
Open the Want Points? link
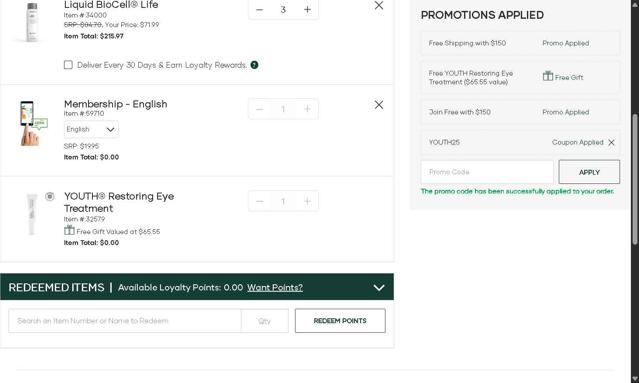(x=275, y=288)
